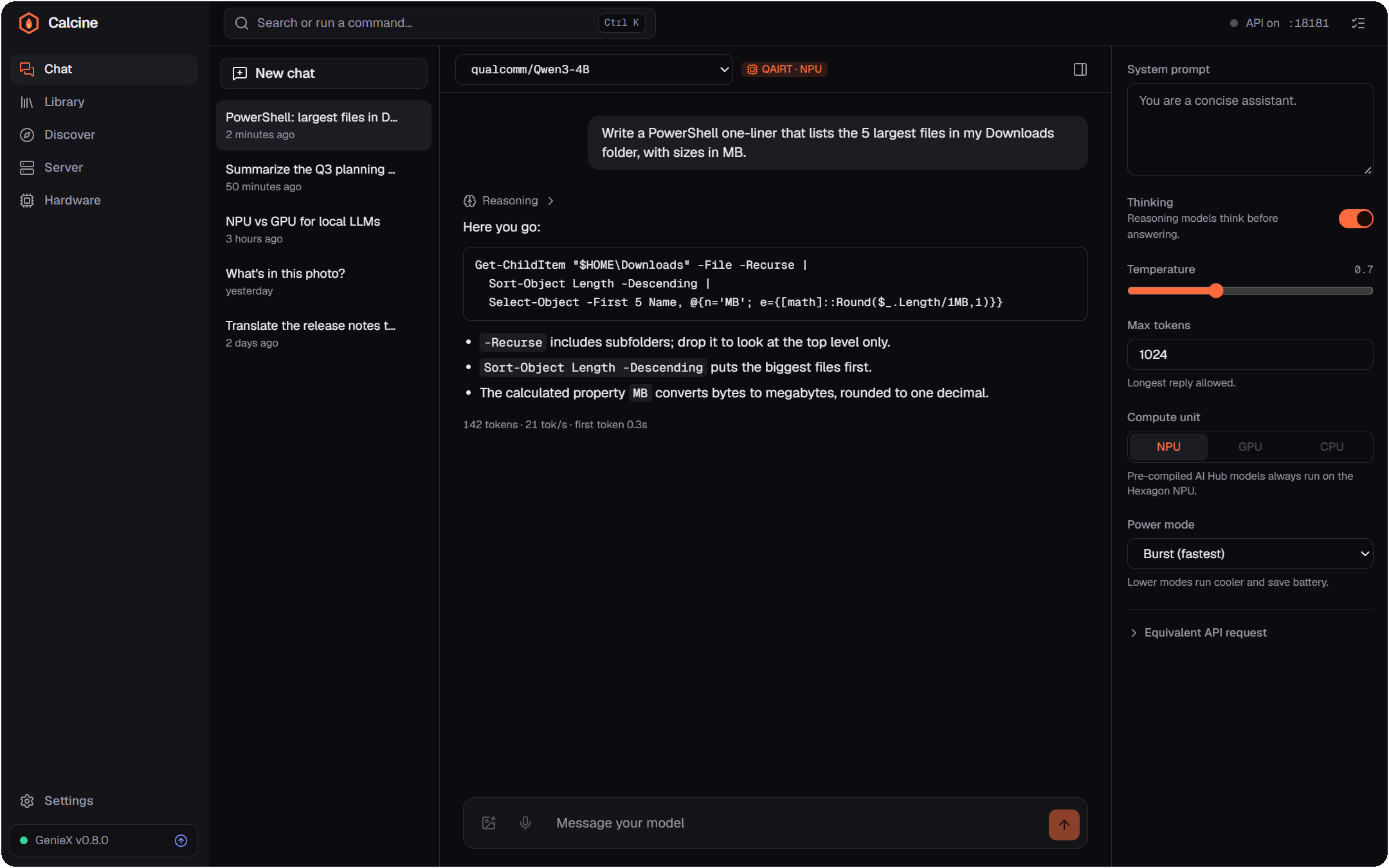Click the Calcine flame logo icon
The height and width of the screenshot is (868, 1389).
(29, 23)
